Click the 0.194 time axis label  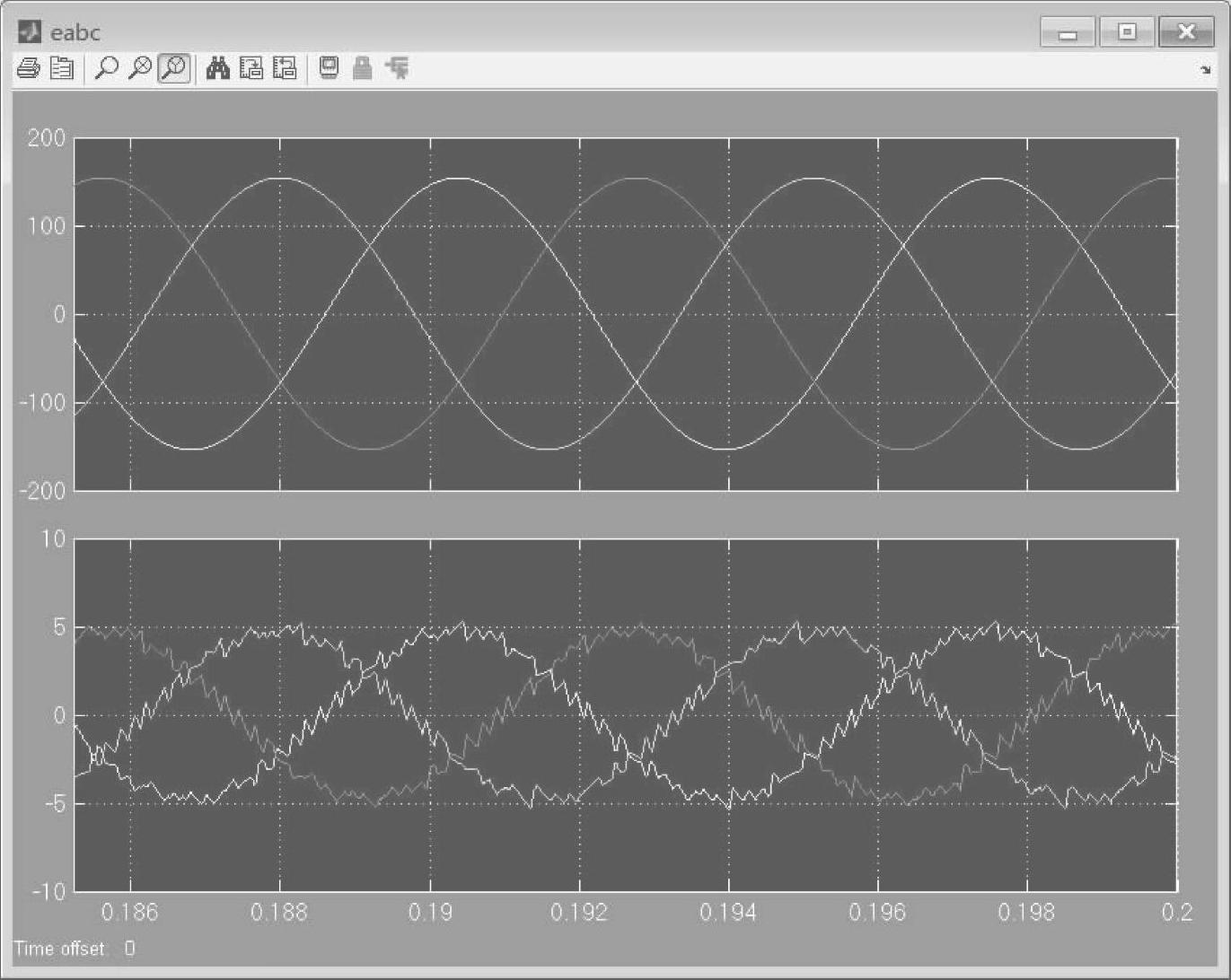pos(728,913)
